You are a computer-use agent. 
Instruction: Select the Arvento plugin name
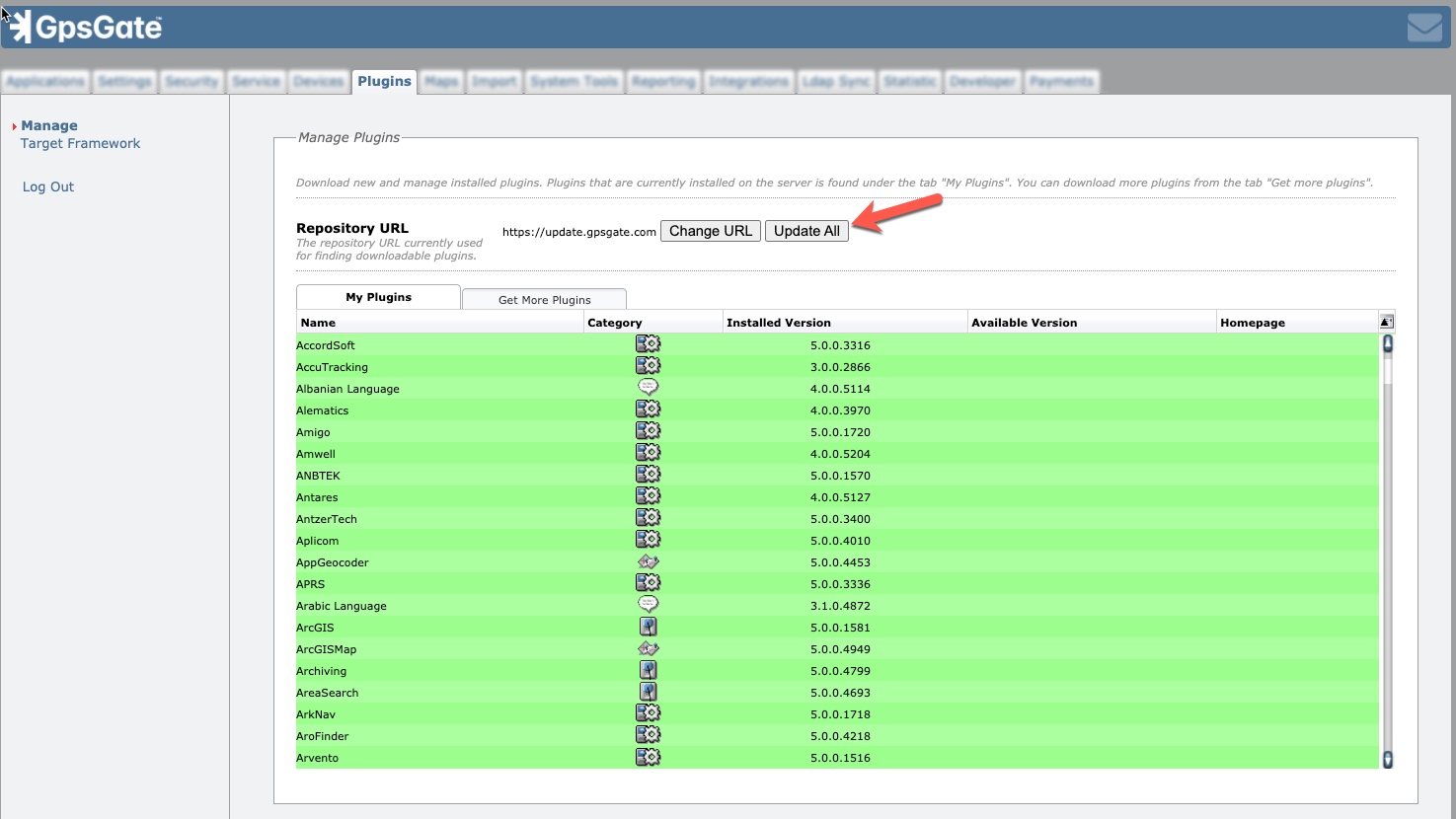(x=317, y=758)
